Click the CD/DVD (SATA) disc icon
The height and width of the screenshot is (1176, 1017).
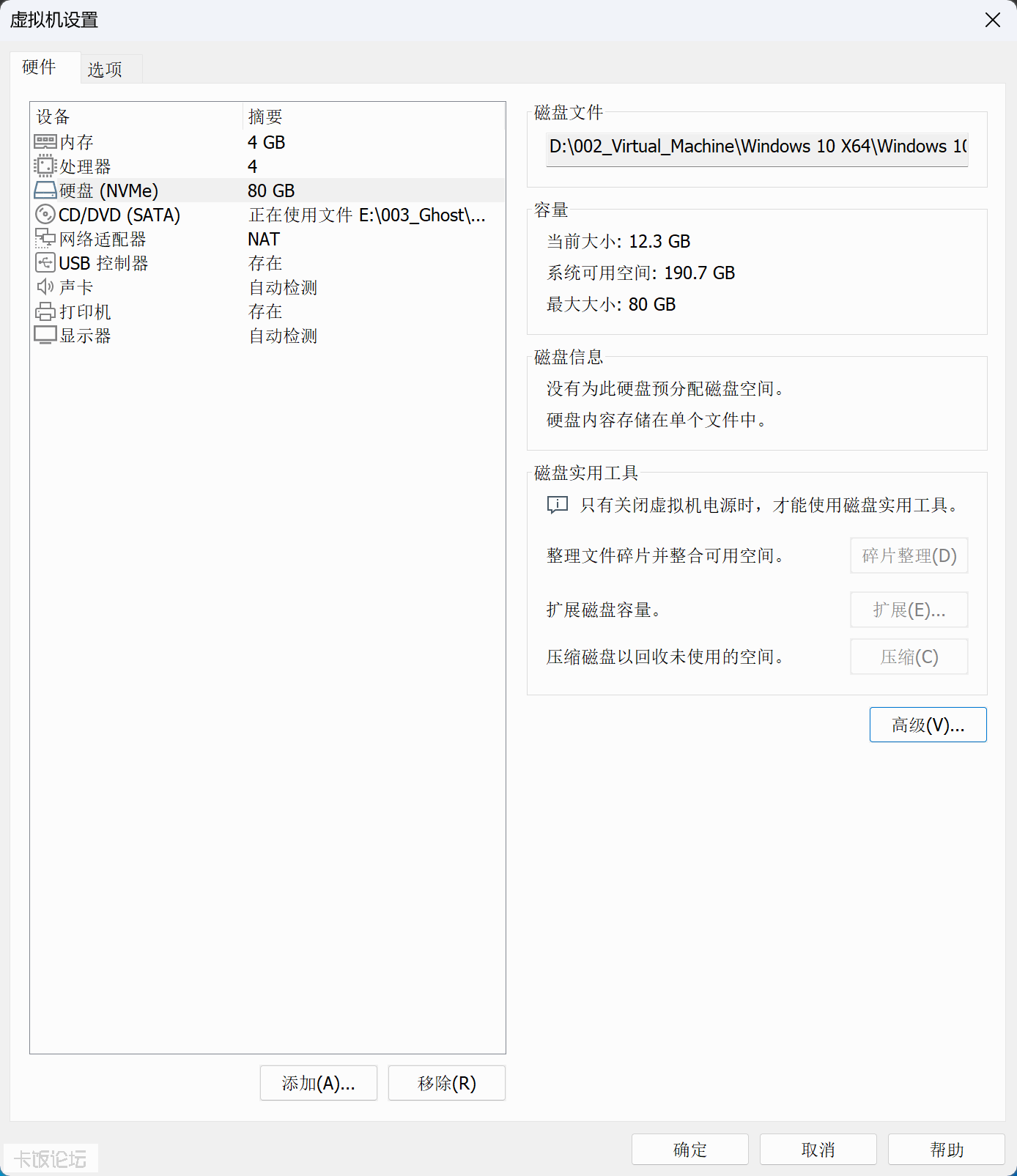[x=45, y=215]
